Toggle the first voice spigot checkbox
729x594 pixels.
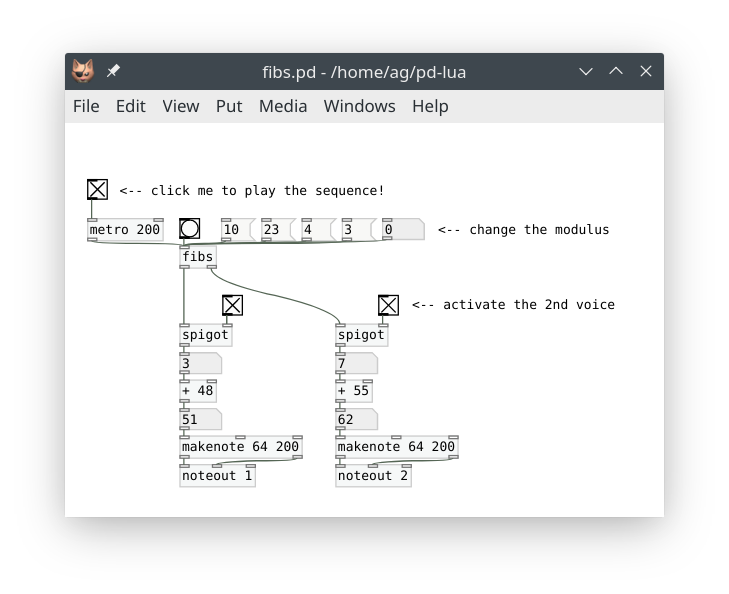(x=232, y=305)
